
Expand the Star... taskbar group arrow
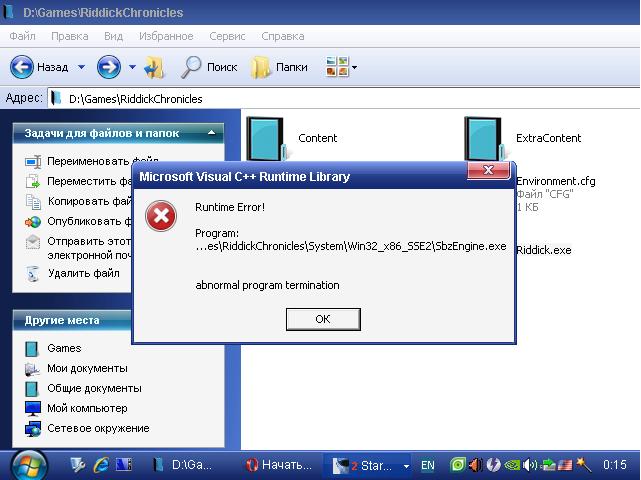(x=406, y=466)
